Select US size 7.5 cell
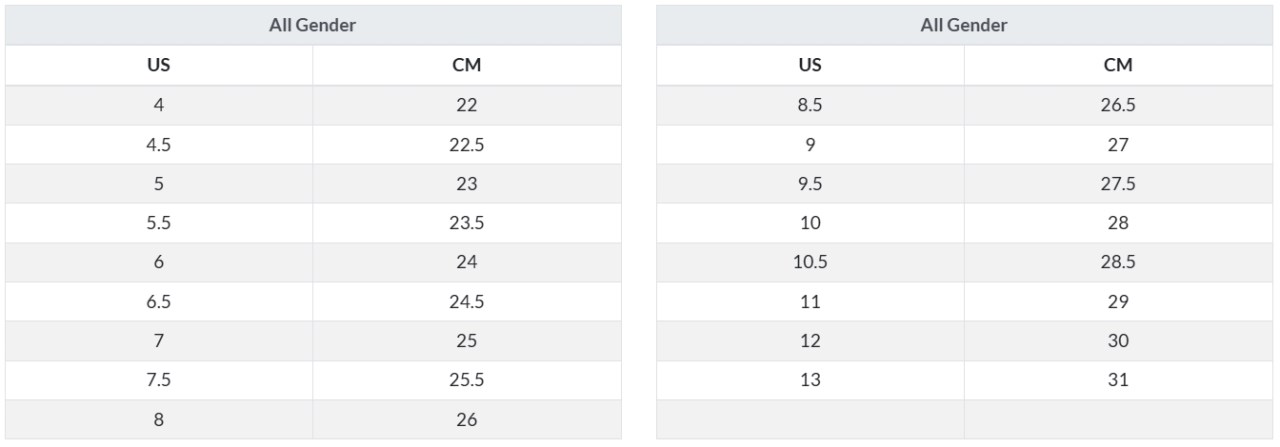 coord(159,380)
